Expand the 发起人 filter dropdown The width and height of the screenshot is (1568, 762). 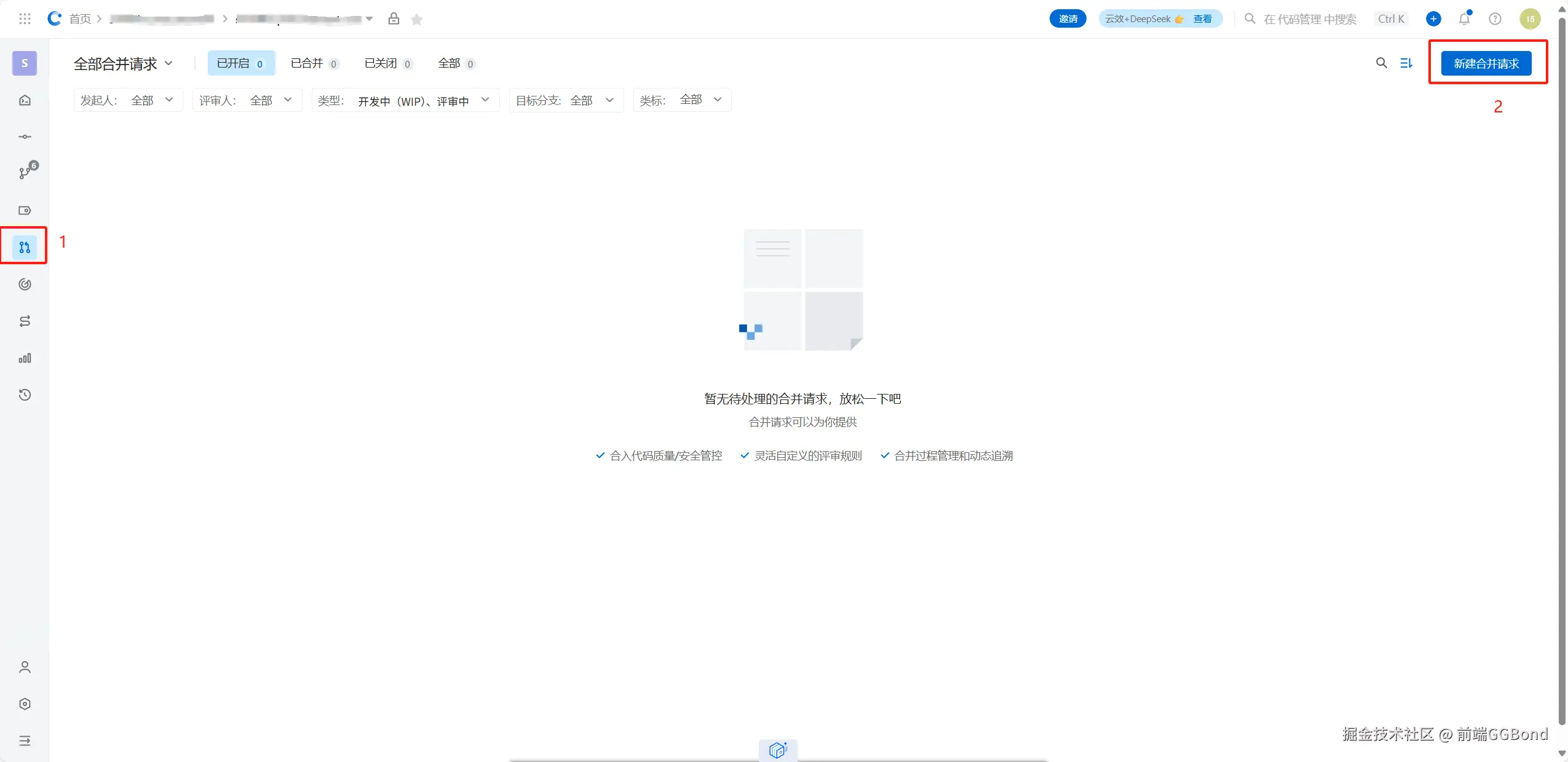tap(128, 100)
